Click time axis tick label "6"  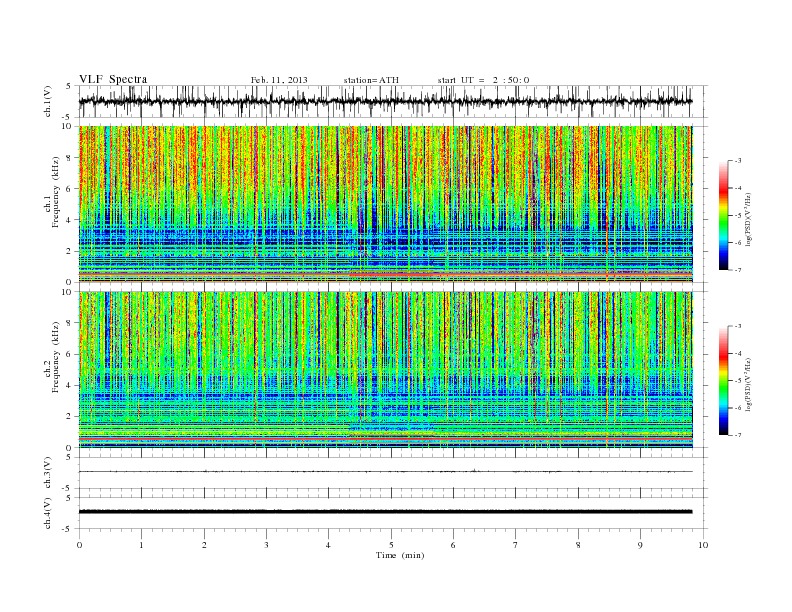point(453,545)
